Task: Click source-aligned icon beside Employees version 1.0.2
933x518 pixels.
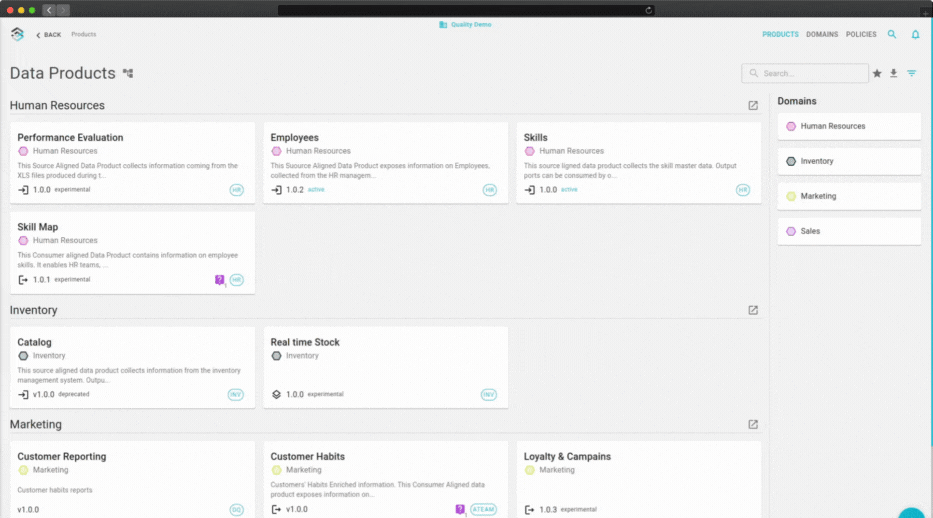Action: (x=276, y=190)
